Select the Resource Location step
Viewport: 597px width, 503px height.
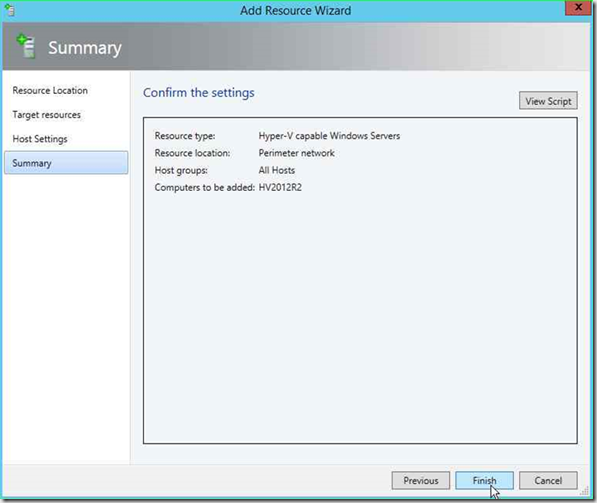coord(50,90)
